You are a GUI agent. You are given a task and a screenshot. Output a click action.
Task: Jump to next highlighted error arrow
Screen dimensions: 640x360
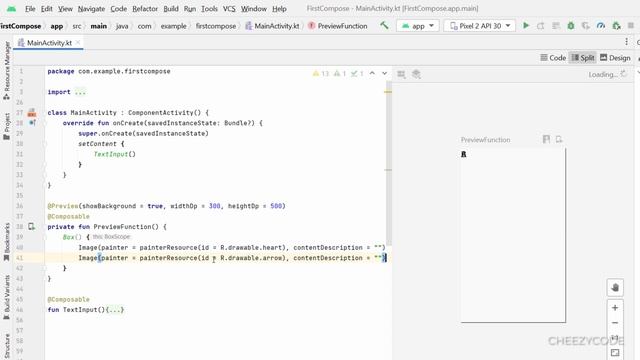click(384, 73)
